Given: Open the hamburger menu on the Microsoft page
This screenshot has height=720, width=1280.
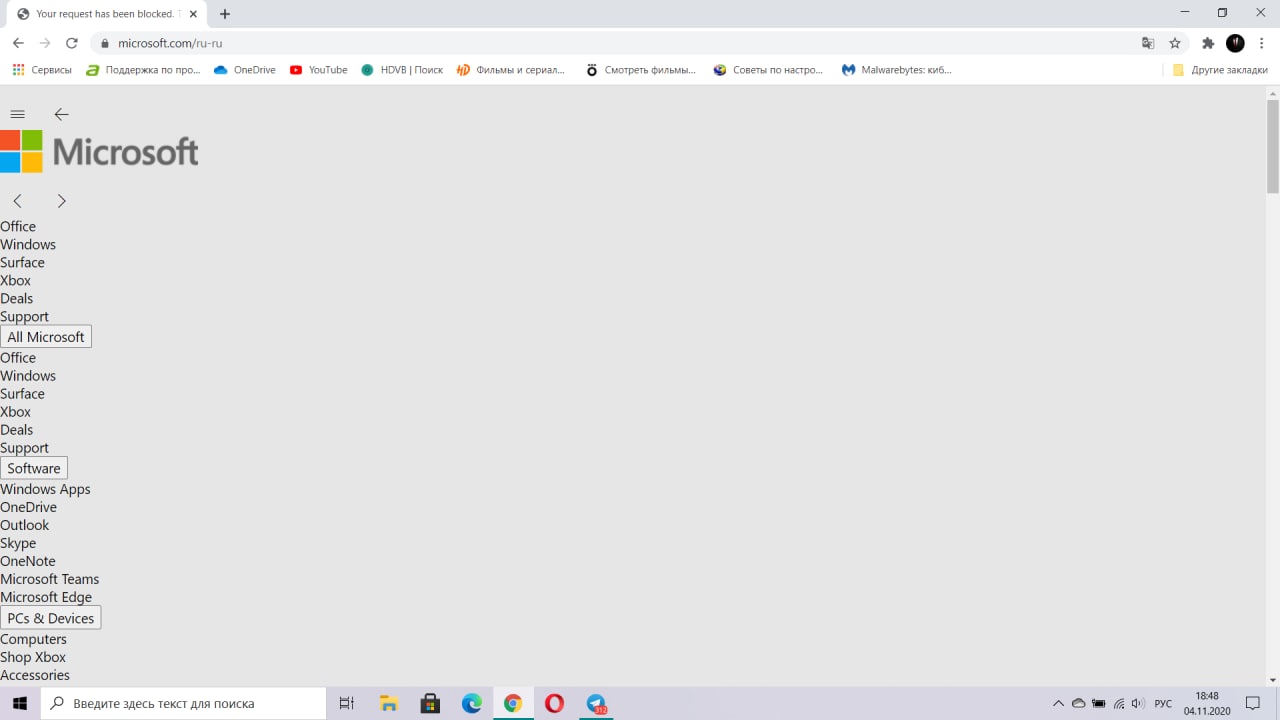Looking at the screenshot, I should (17, 114).
